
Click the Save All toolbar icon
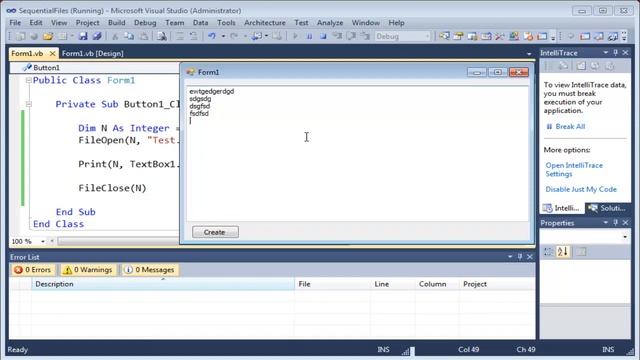pyautogui.click(x=97, y=36)
